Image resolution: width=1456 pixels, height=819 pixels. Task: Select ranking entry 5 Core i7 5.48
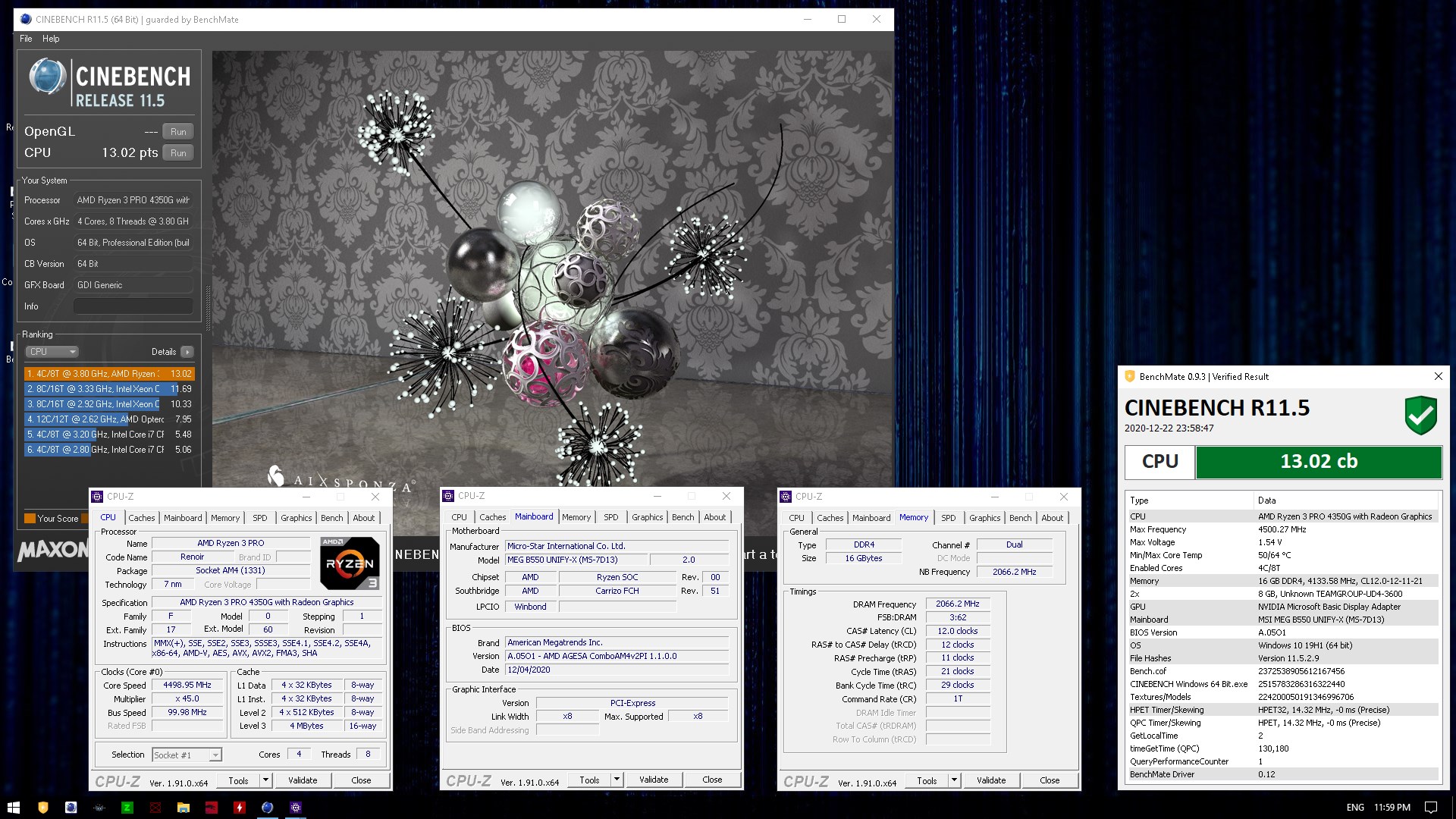pos(109,435)
